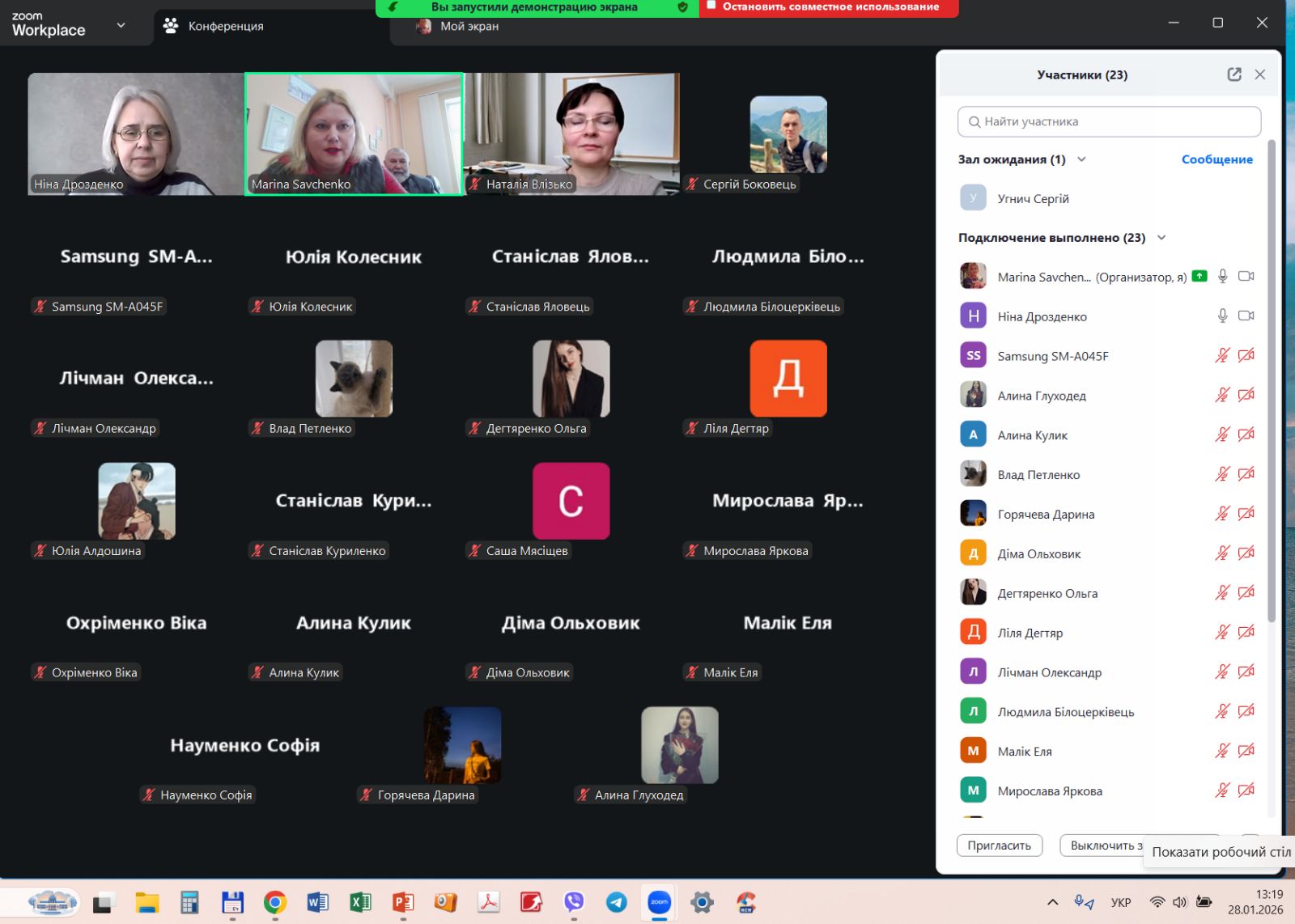Screen dimensions: 1295x924
Task: Click the Пригласить button
Action: point(999,846)
